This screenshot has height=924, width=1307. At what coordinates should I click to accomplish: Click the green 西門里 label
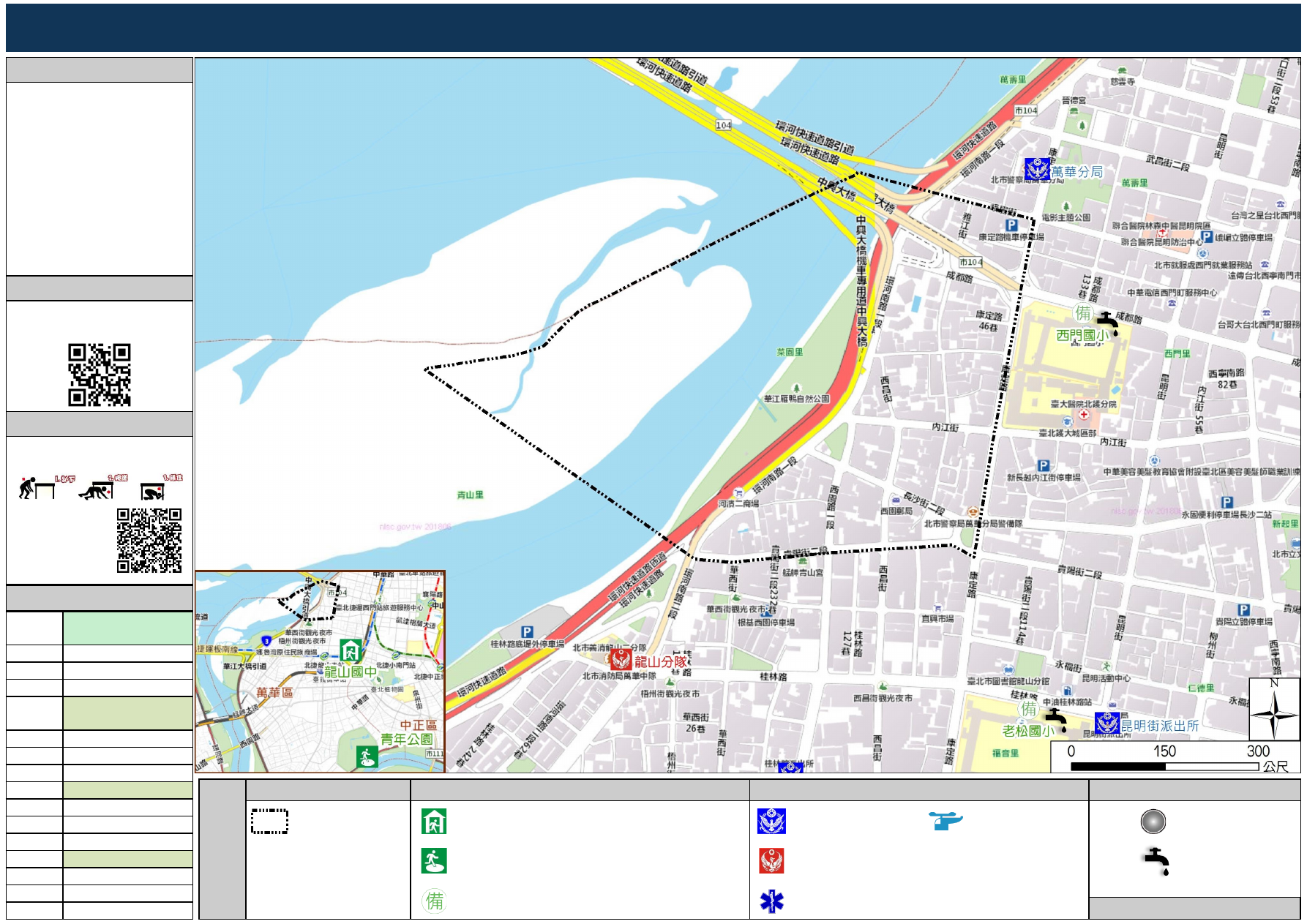(x=1177, y=353)
